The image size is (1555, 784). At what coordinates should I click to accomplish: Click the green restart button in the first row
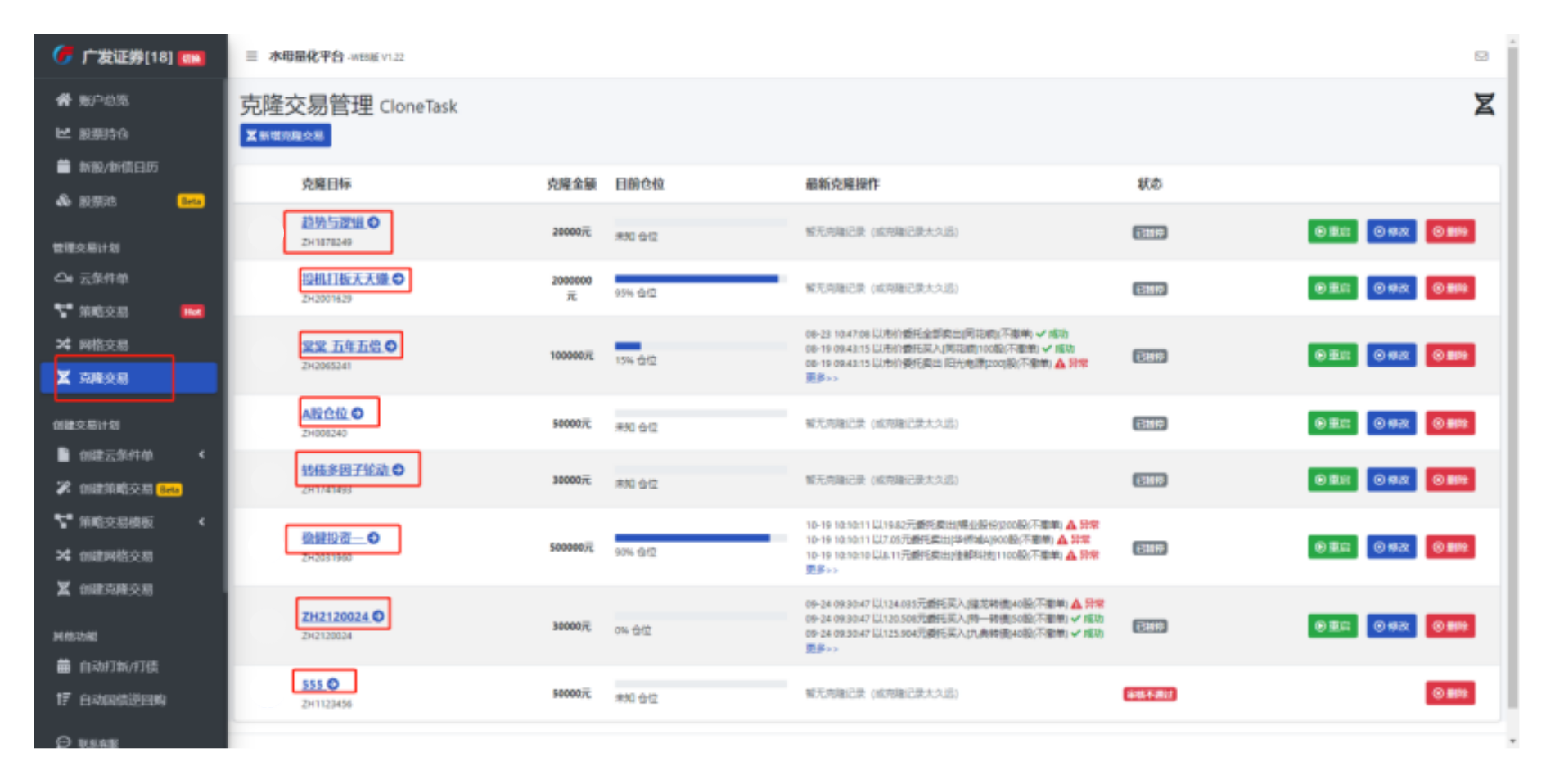(x=1332, y=232)
